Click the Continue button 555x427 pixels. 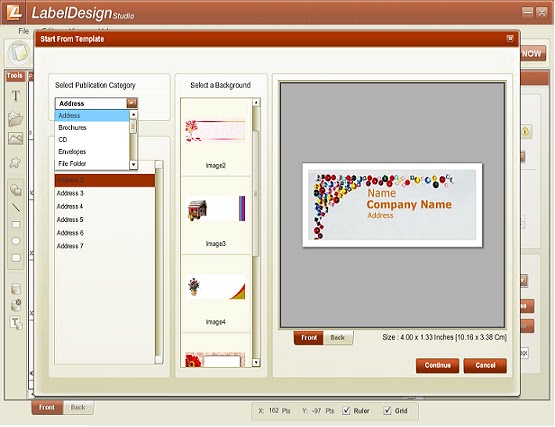click(437, 365)
